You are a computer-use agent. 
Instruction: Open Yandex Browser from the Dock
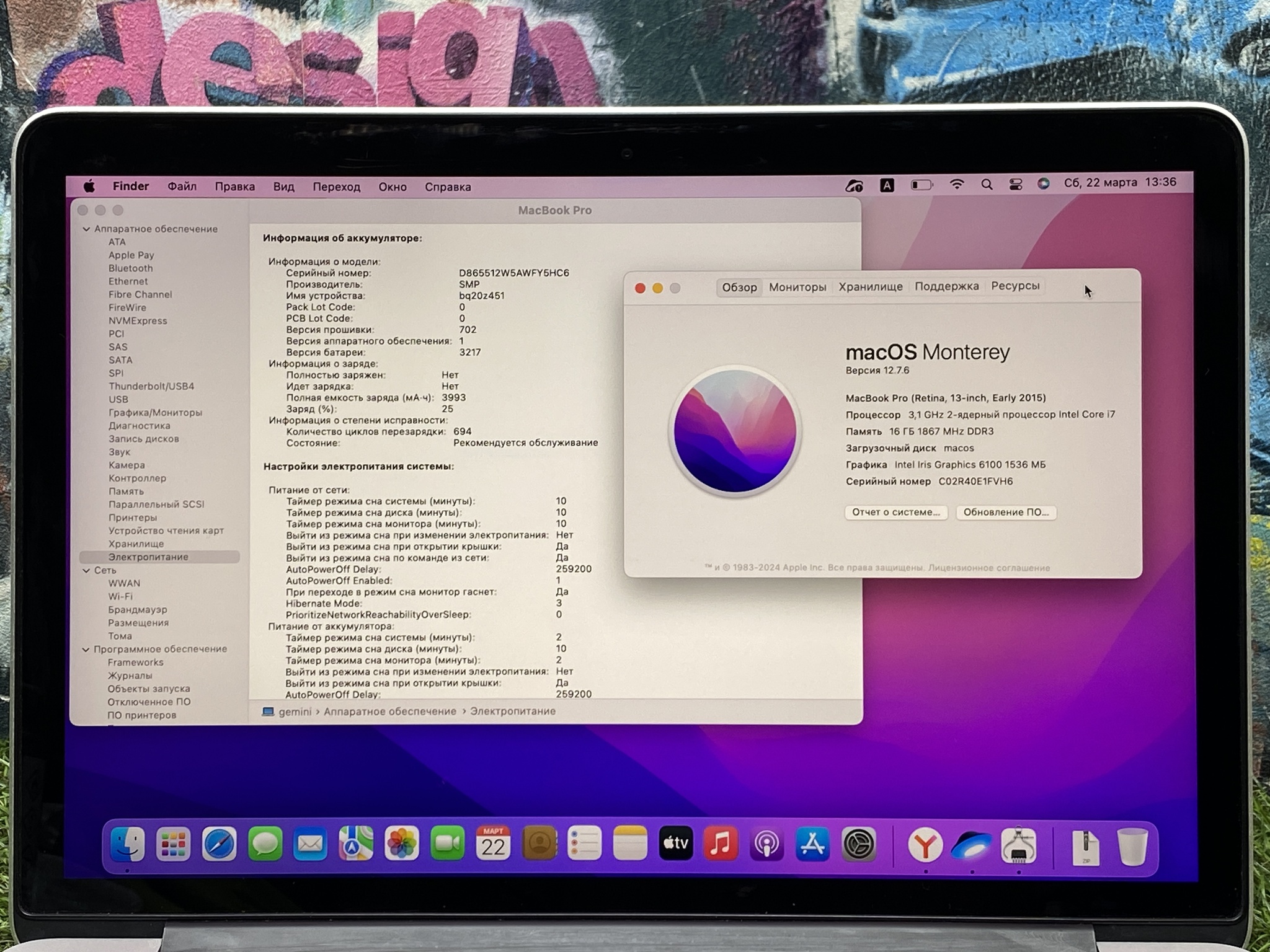click(x=925, y=845)
